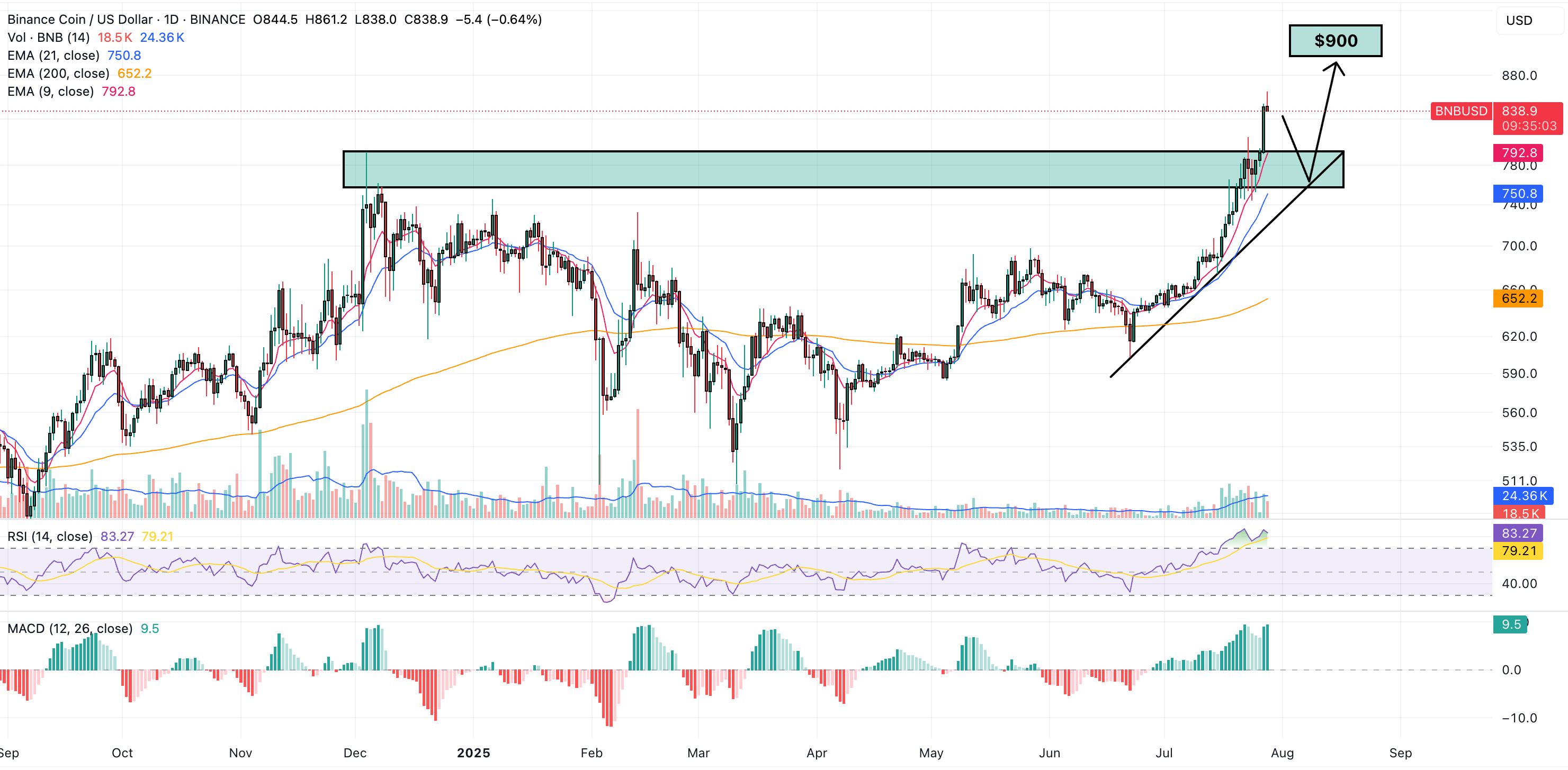Click the MACD (12, 26, close) indicator label

[70, 628]
